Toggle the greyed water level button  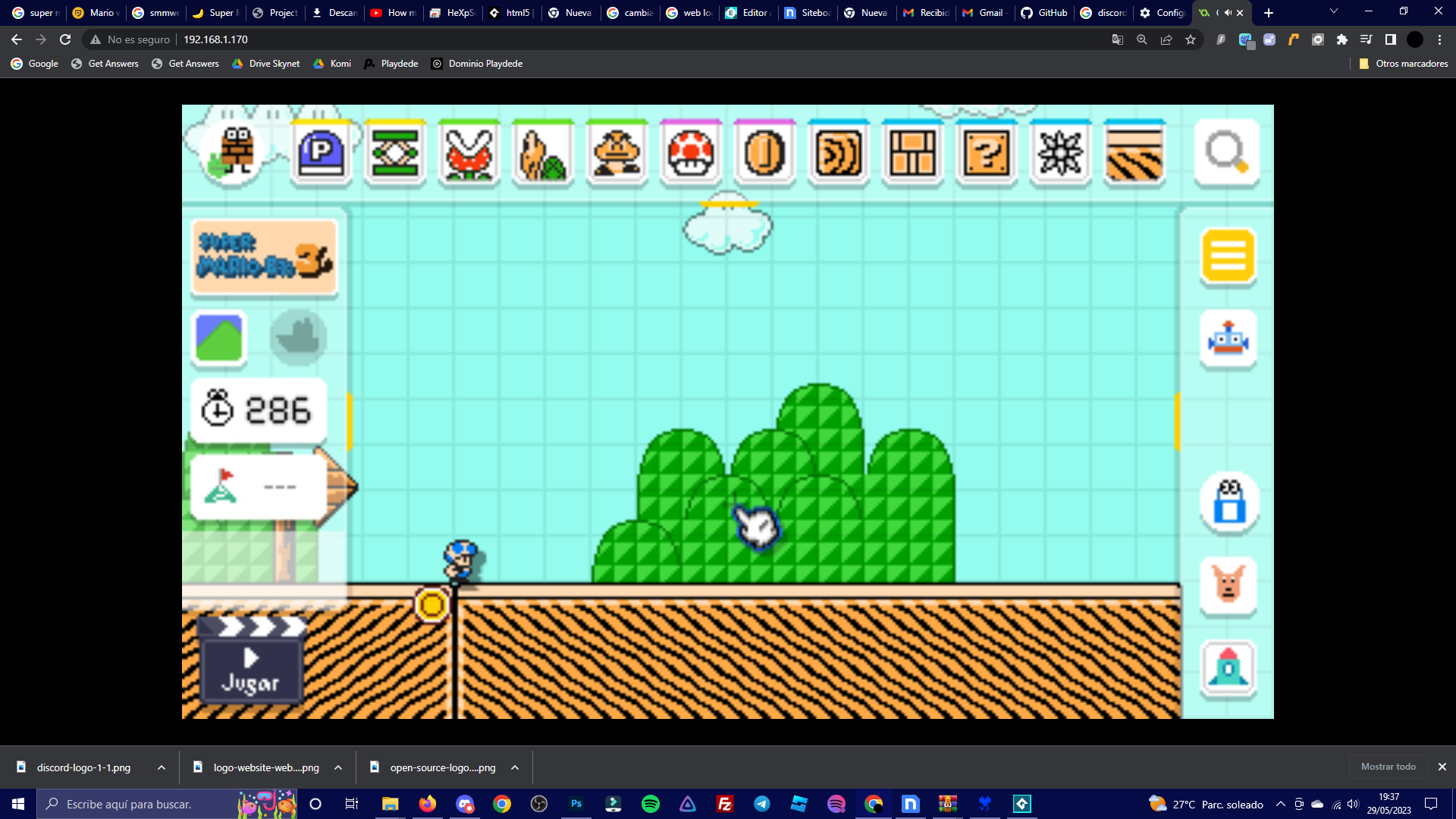pos(298,337)
